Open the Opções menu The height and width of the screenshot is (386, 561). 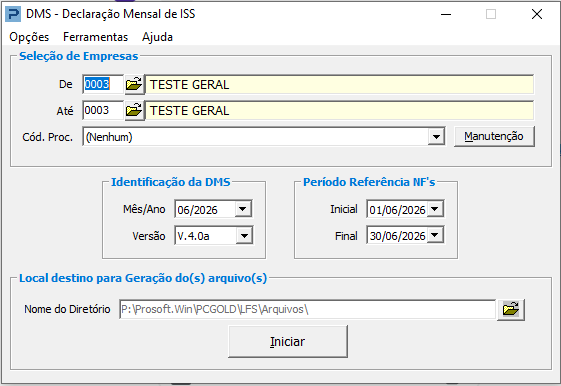coord(29,37)
